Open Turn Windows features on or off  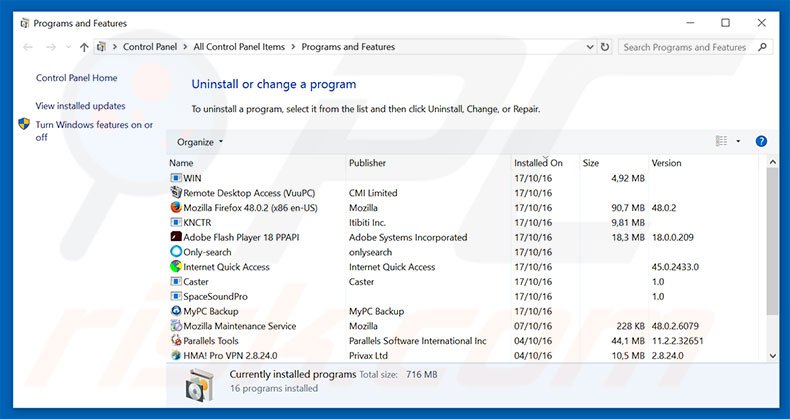pyautogui.click(x=94, y=130)
